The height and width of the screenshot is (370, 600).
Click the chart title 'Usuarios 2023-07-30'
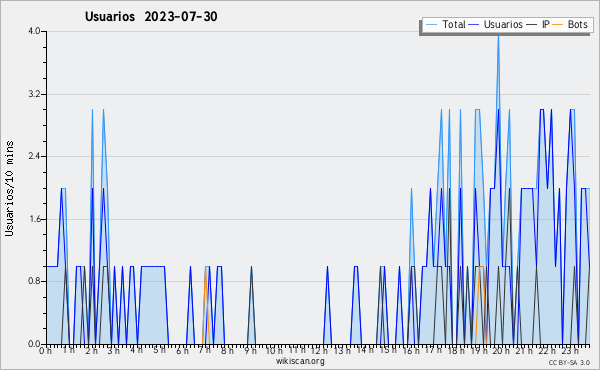click(x=151, y=16)
